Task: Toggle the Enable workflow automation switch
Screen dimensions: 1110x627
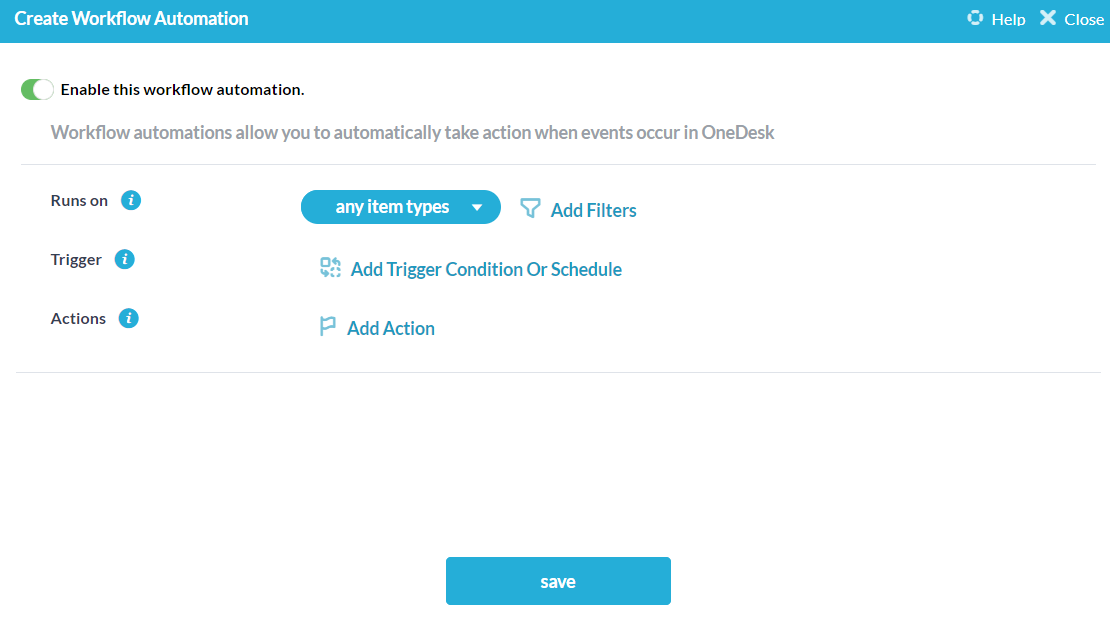Action: tap(37, 90)
